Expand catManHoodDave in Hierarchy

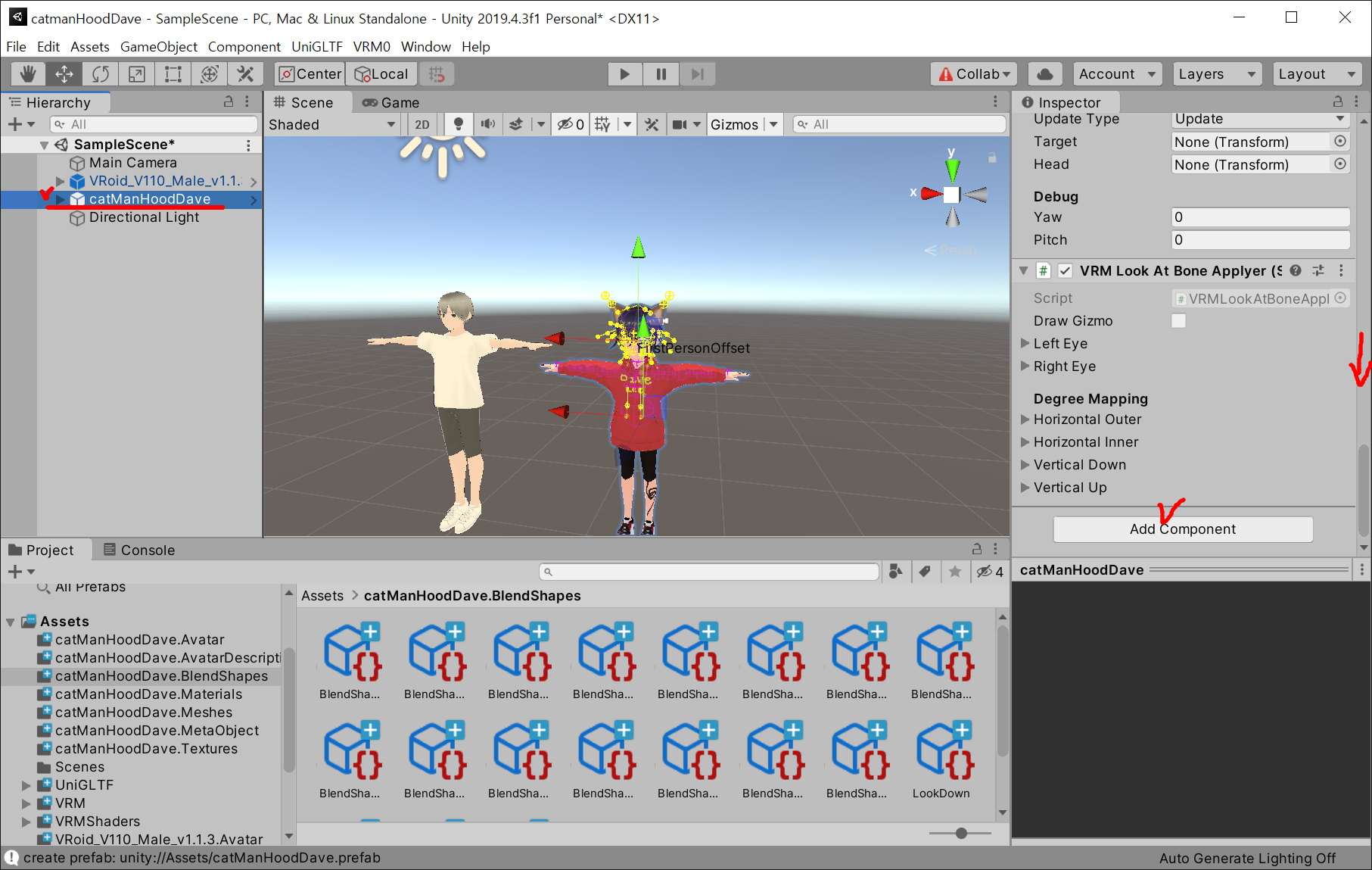pyautogui.click(x=61, y=199)
